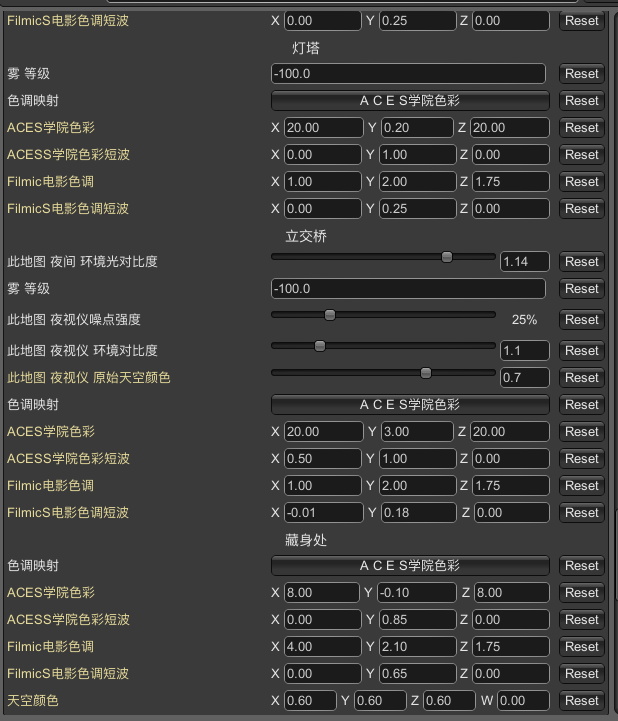Edit X value 20.00 of 灯塔 ACES学院色彩

pyautogui.click(x=324, y=127)
